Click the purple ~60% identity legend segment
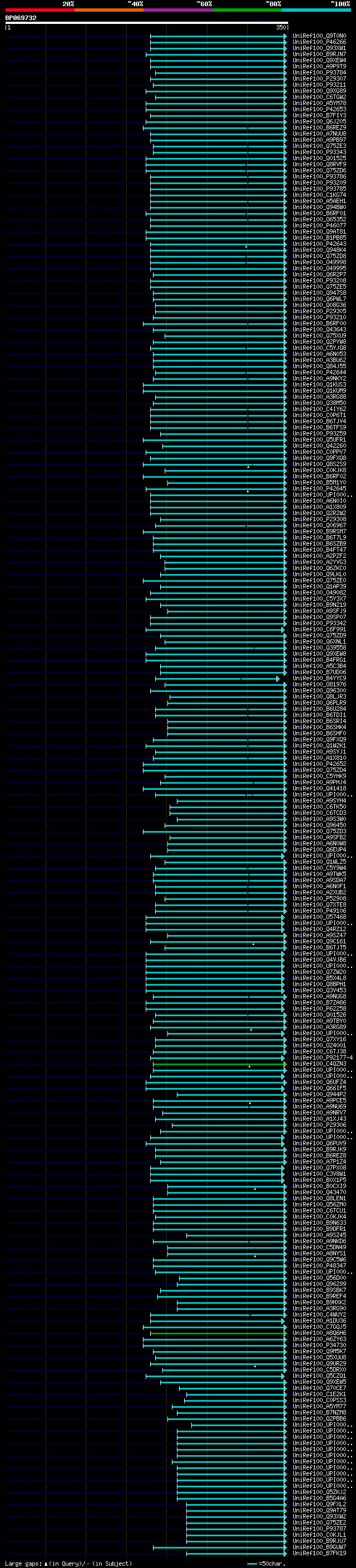356x1568 pixels. click(x=179, y=10)
